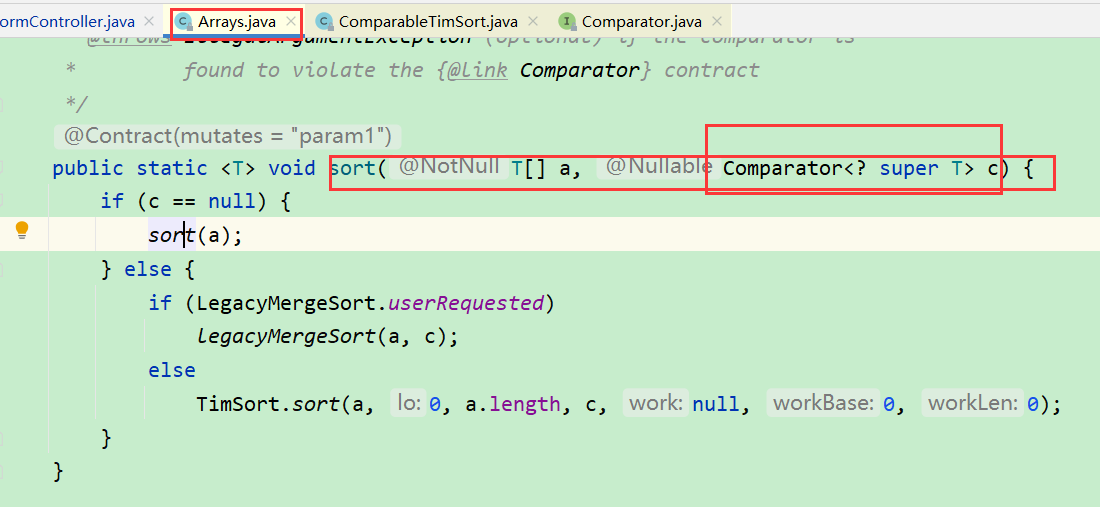Click the work: parameter hint

click(656, 403)
